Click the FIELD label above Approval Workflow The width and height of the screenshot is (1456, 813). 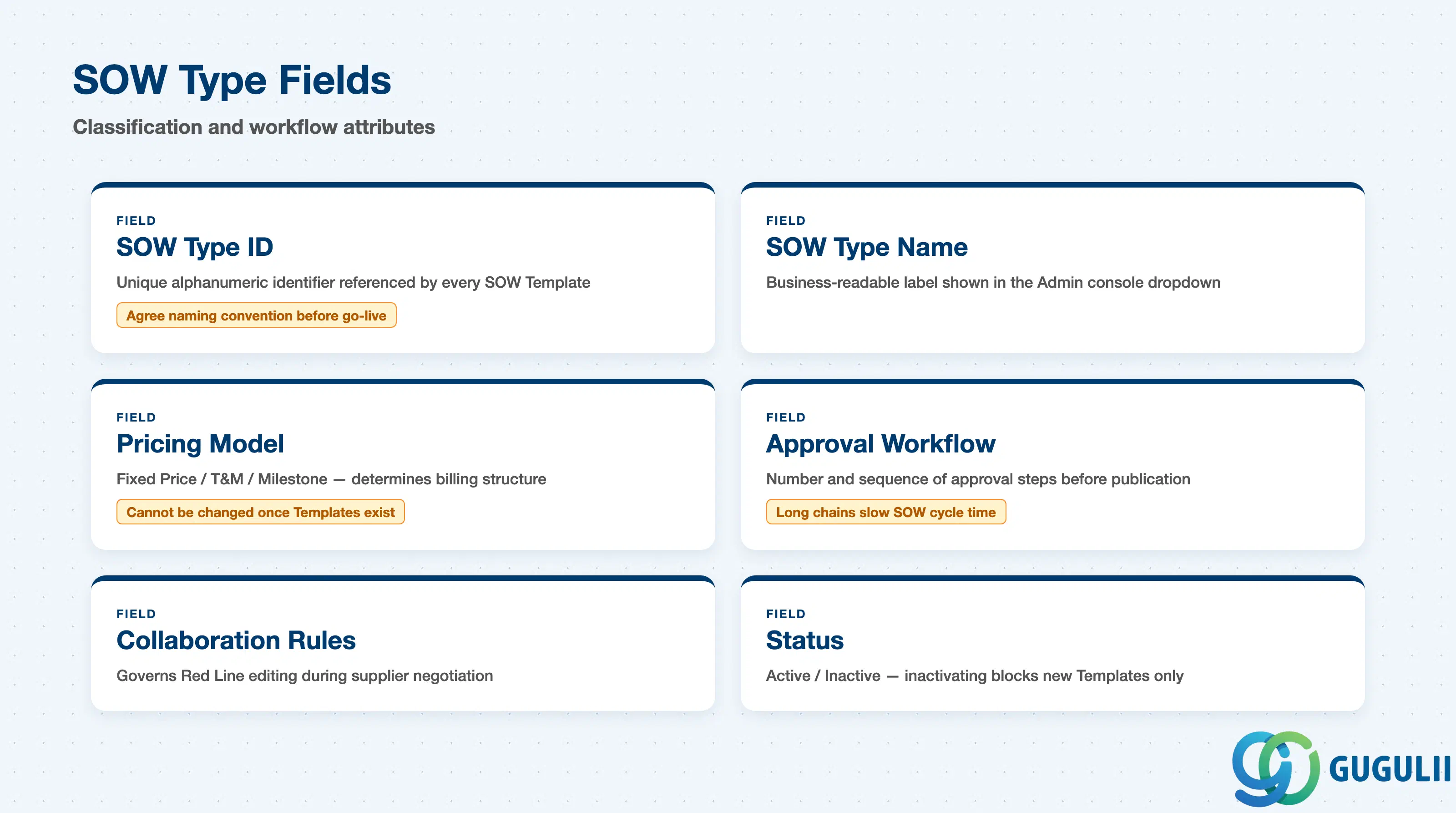point(786,417)
